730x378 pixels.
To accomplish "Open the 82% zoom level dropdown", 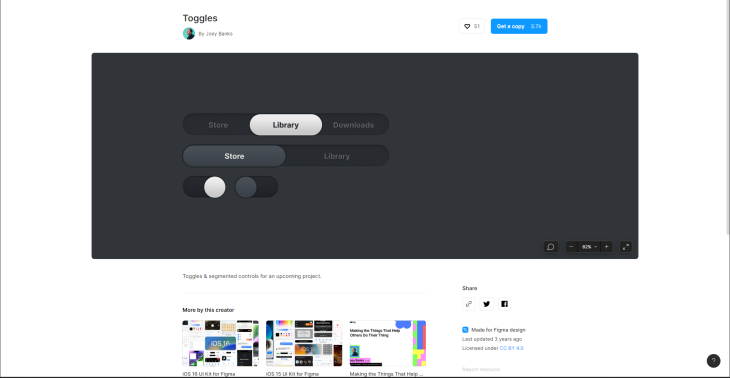I will pyautogui.click(x=589, y=247).
